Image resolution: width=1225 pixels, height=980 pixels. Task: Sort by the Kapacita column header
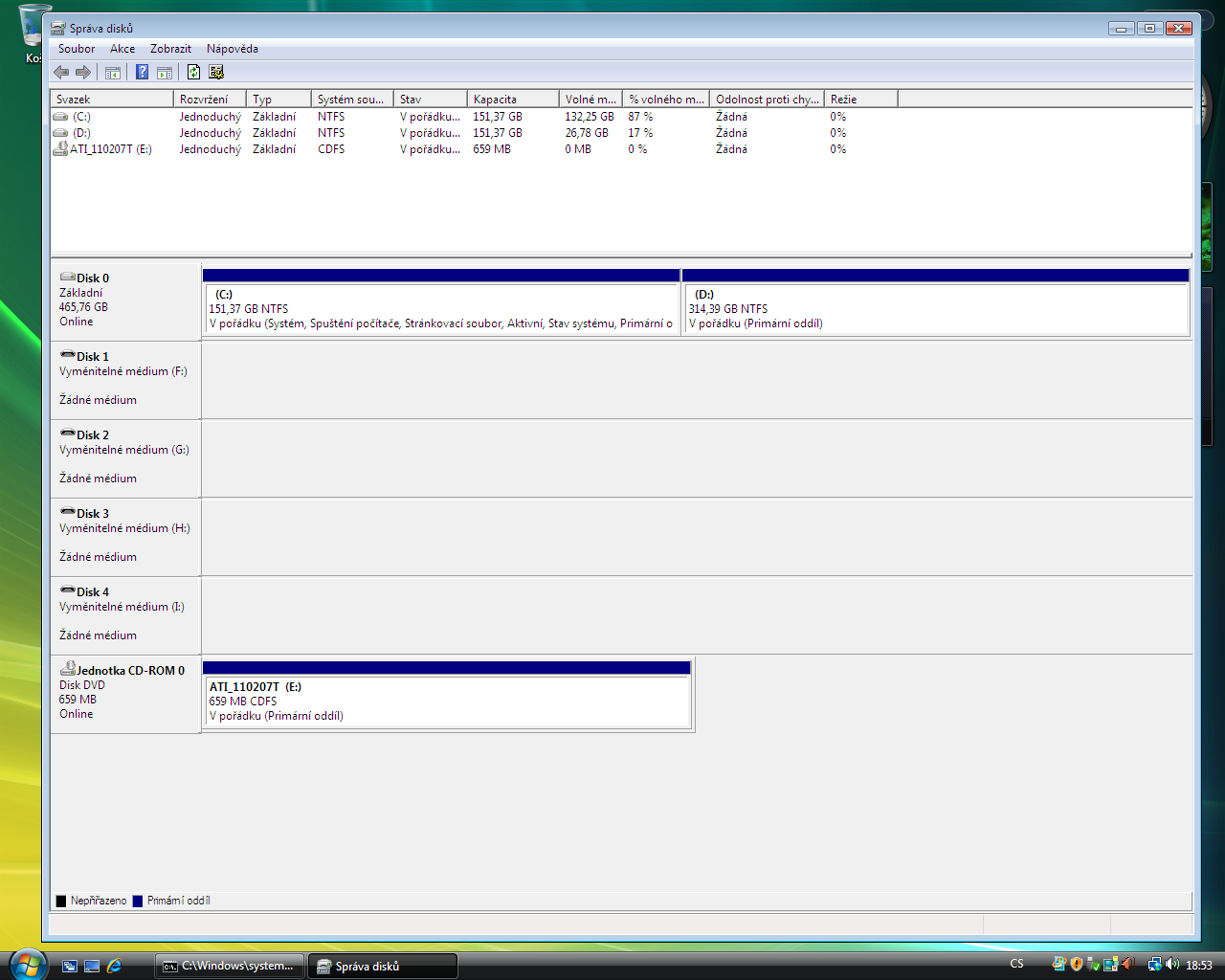(513, 100)
